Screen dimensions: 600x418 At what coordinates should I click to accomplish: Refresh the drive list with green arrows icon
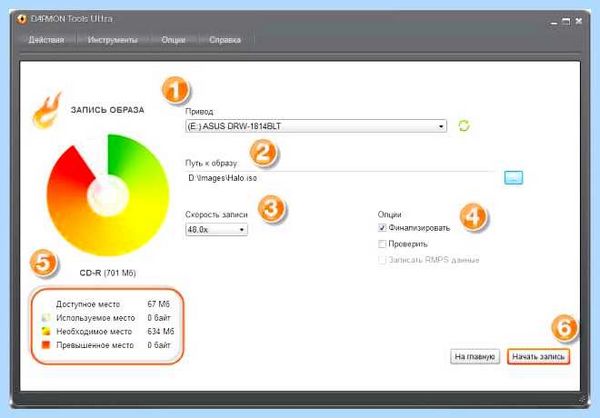(x=464, y=126)
